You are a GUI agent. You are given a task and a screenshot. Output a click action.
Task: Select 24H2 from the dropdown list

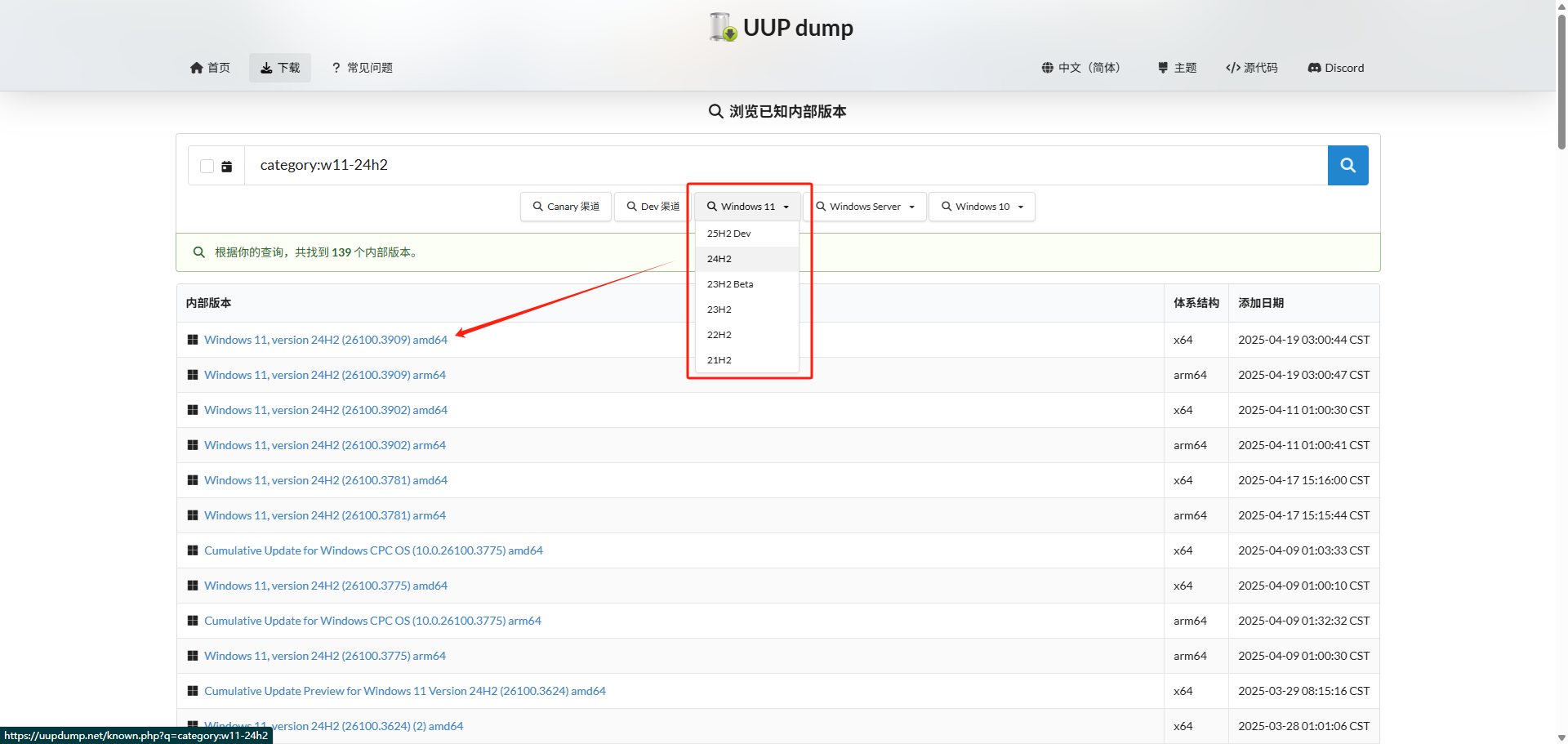pos(746,259)
